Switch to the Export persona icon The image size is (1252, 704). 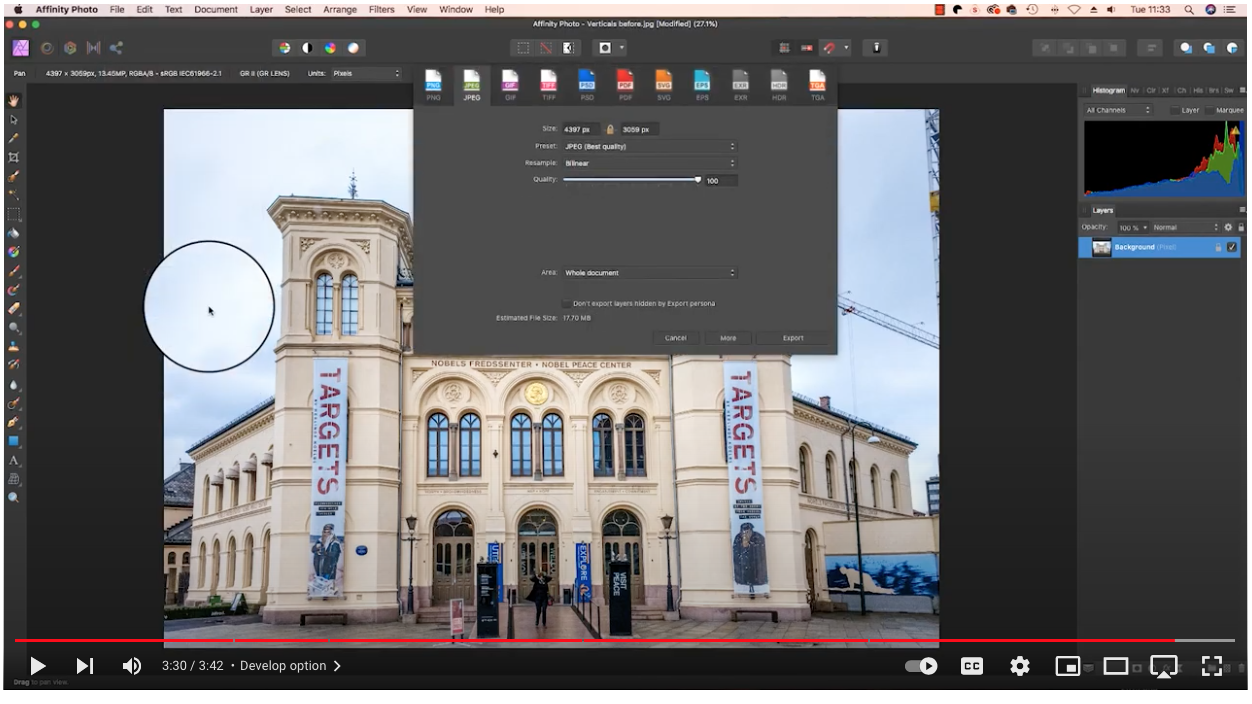coord(117,47)
